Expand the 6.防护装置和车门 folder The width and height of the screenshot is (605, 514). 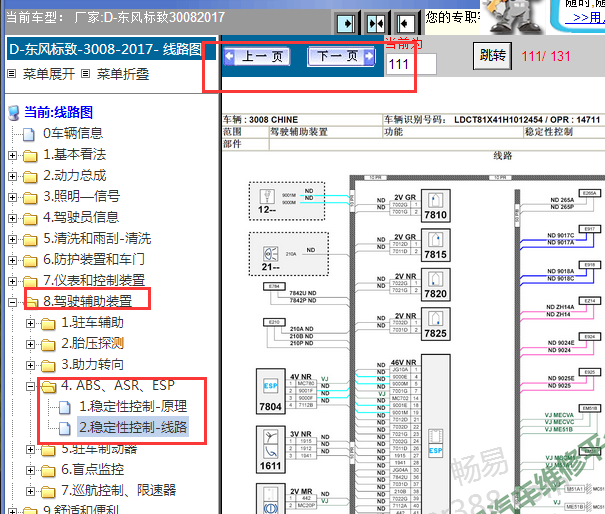coord(12,260)
